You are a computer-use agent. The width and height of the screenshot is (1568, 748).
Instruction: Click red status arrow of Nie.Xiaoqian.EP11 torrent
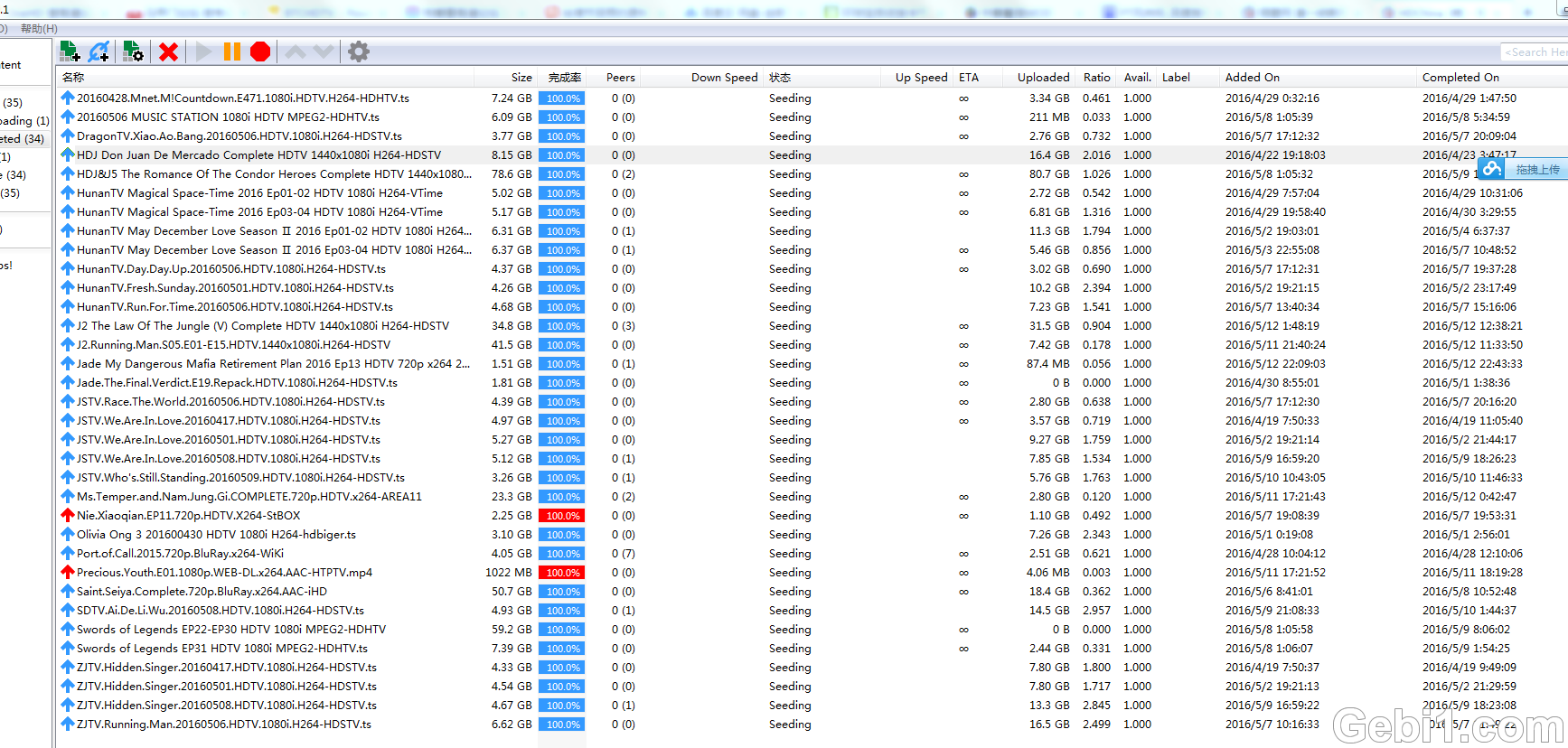[x=68, y=515]
